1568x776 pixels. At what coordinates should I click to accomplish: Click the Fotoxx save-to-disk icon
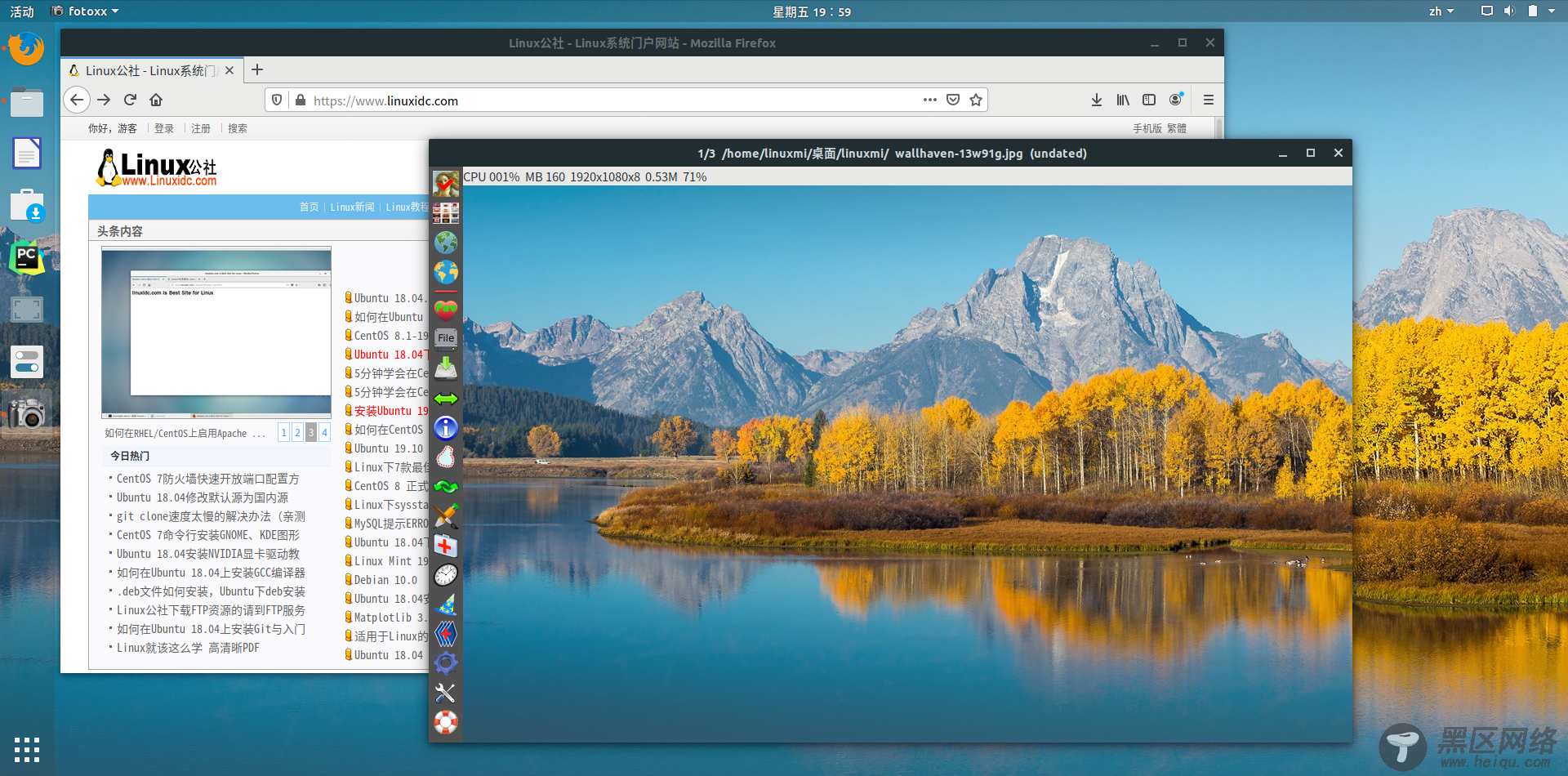point(446,368)
